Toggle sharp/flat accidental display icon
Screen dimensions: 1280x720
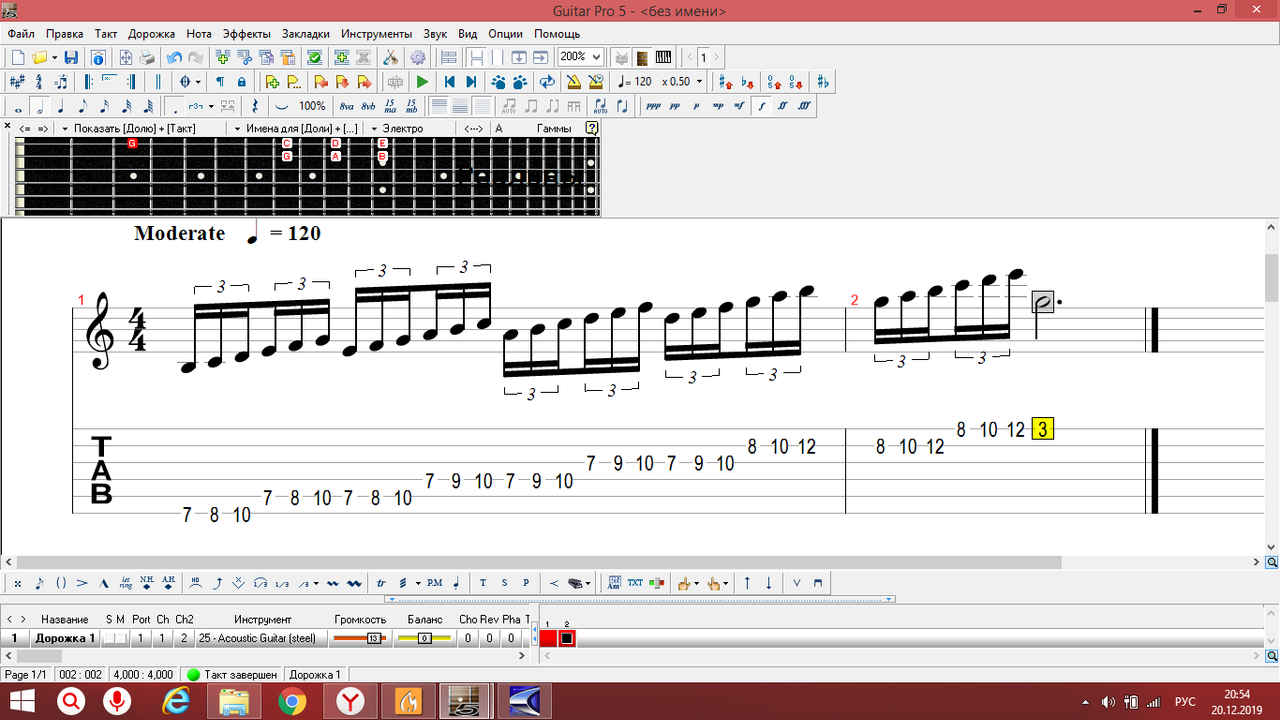(823, 81)
